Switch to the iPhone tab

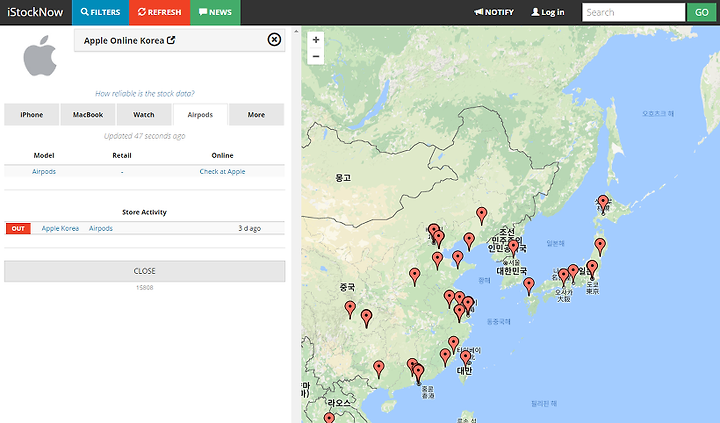[32, 114]
